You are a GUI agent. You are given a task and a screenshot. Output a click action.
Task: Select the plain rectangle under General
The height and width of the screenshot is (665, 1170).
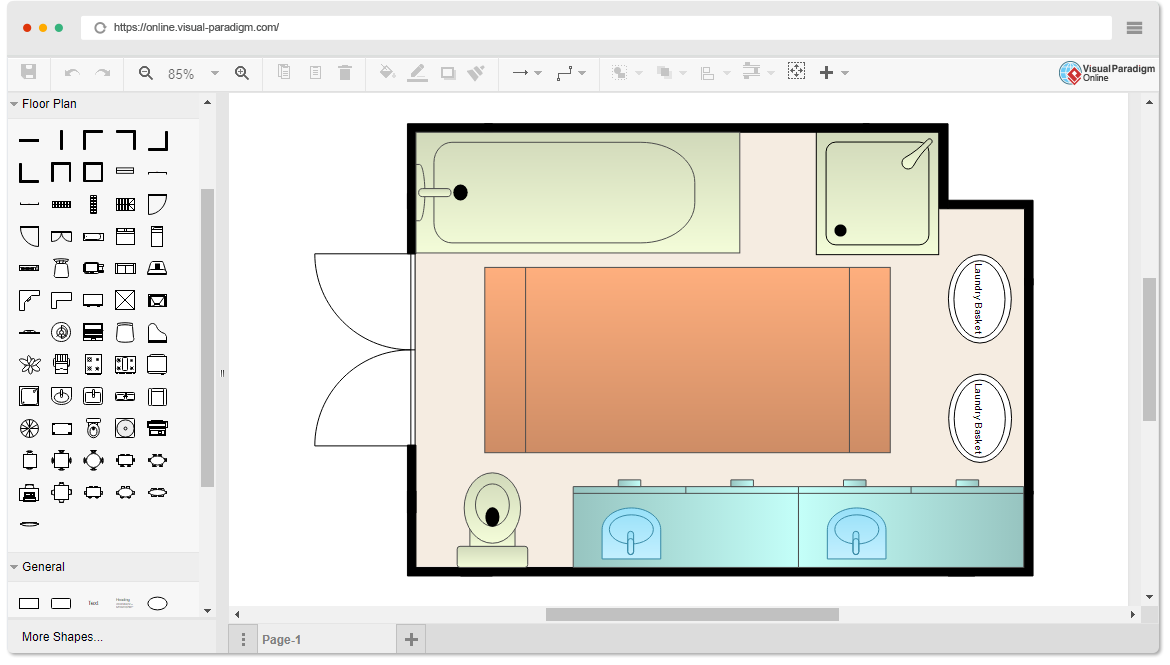pyautogui.click(x=29, y=604)
